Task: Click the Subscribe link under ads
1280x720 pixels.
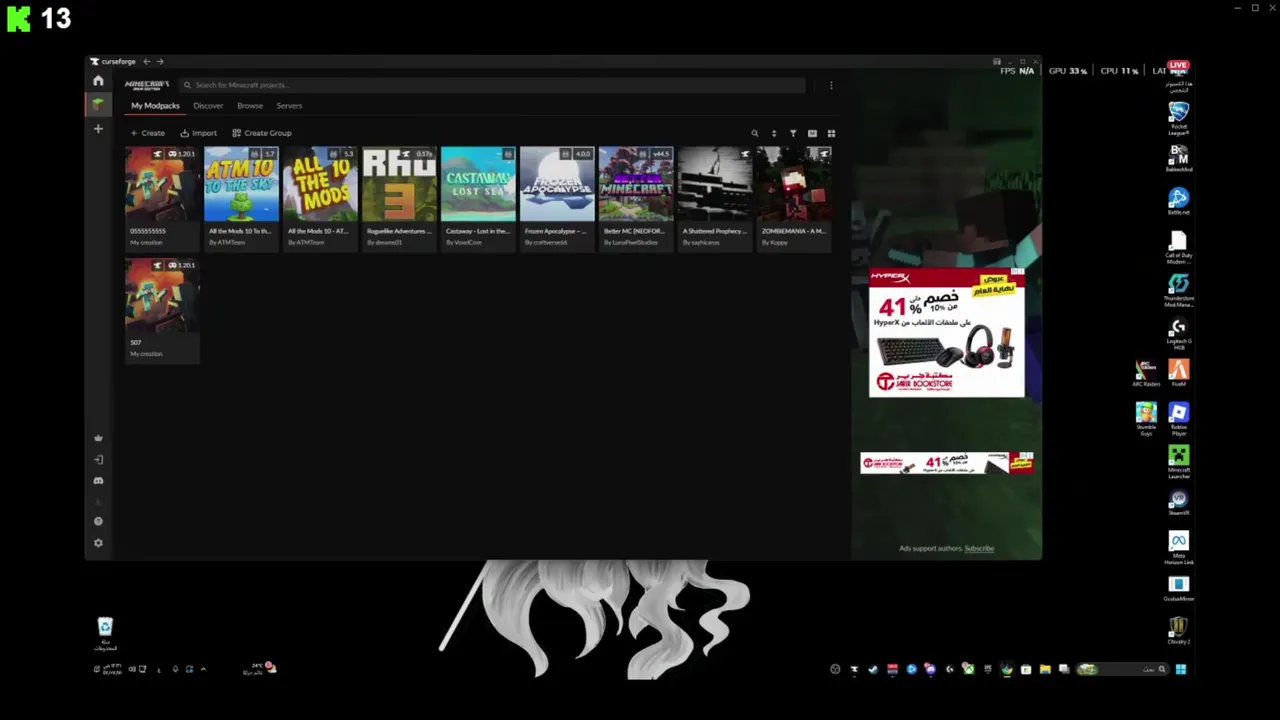Action: tap(979, 548)
